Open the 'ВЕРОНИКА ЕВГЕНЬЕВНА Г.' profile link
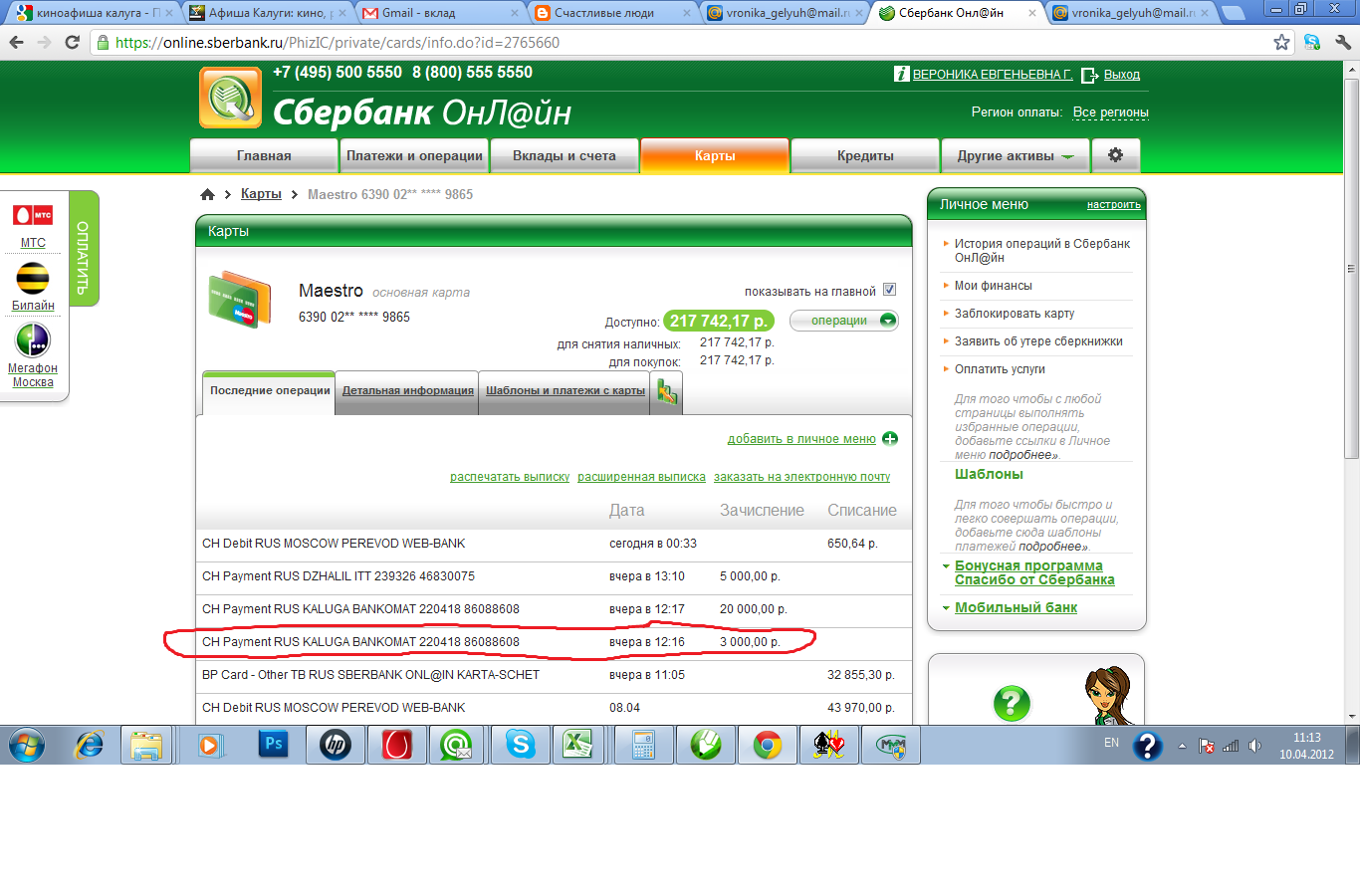This screenshot has height=896, width=1360. [993, 75]
